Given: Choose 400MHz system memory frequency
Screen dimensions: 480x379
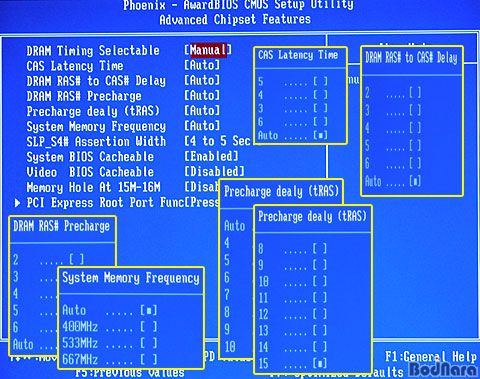Looking at the screenshot, I should point(110,327).
